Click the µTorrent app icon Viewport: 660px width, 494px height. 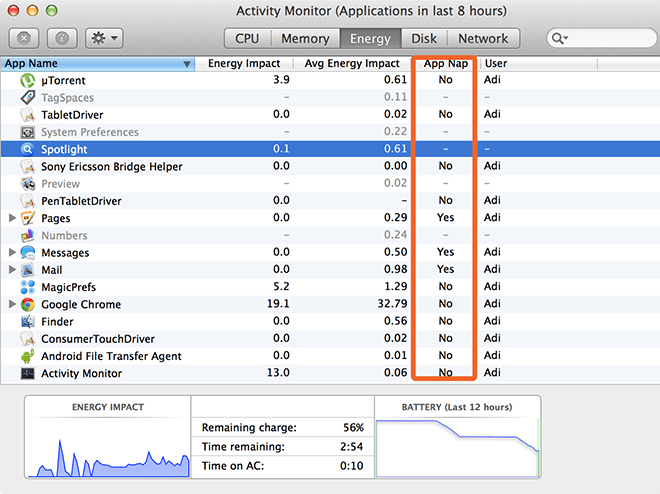(x=28, y=80)
